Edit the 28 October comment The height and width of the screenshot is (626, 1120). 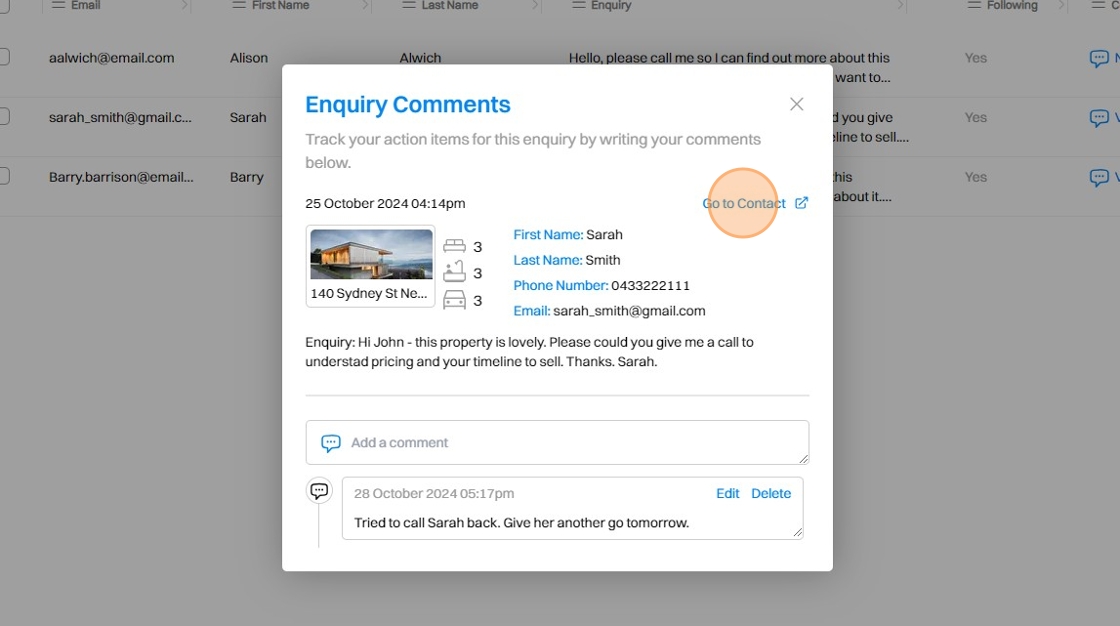tap(727, 493)
